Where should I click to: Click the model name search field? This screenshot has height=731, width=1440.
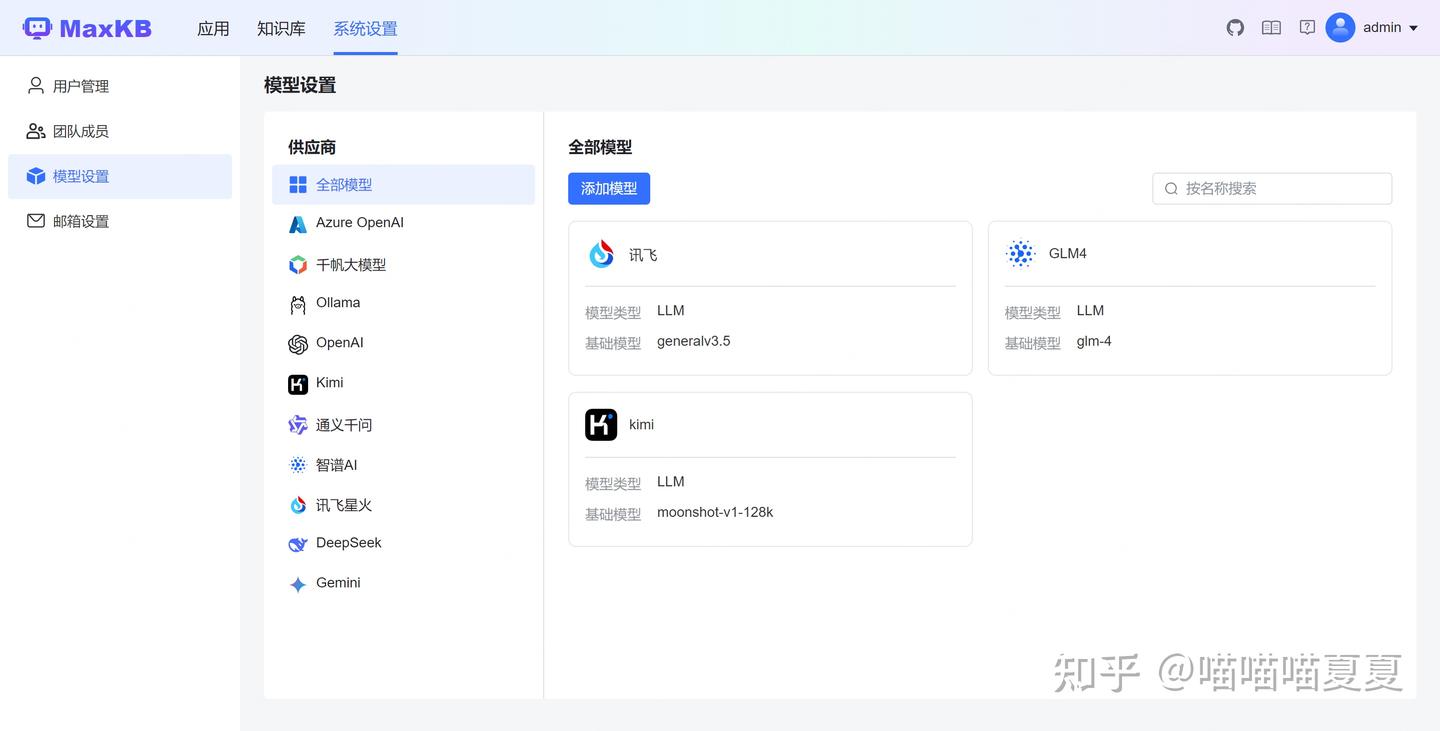[1271, 188]
